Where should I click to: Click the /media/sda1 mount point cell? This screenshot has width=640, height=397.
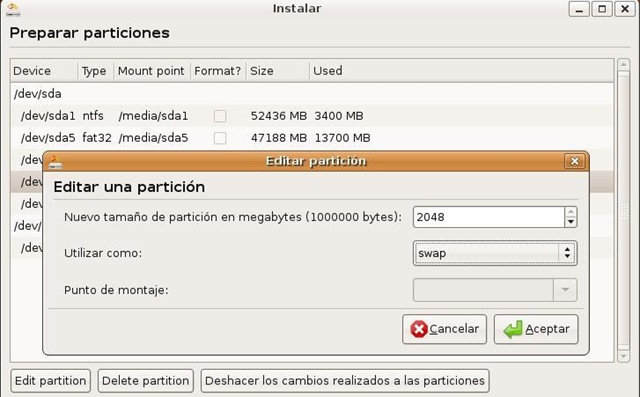click(153, 116)
